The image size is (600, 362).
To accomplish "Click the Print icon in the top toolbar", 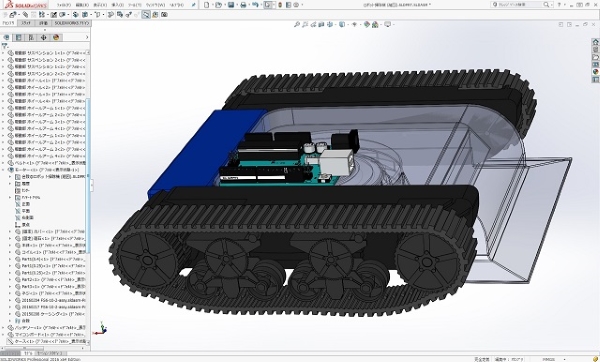I will 243,5.
